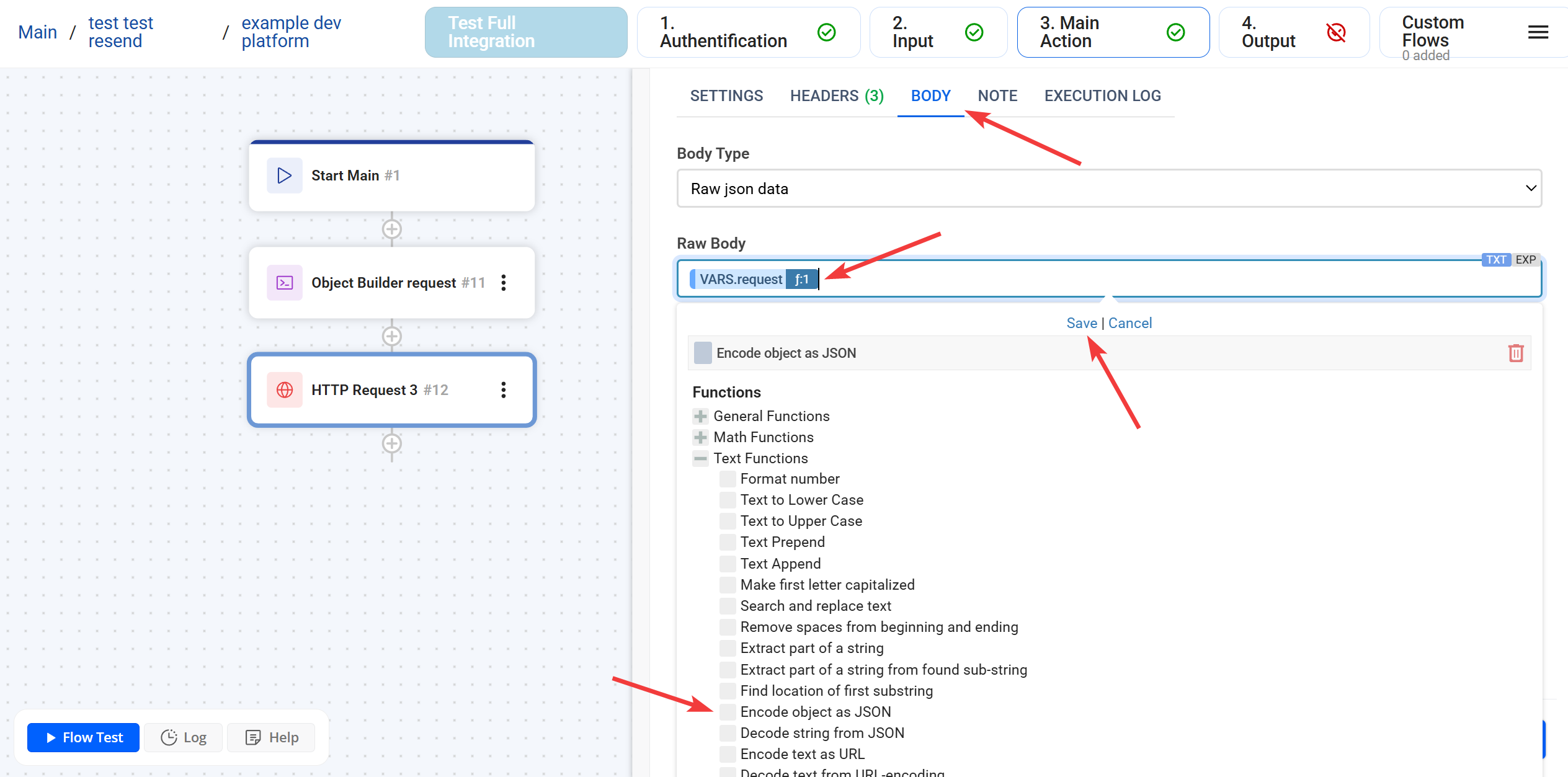This screenshot has height=777, width=1568.
Task: Check Text to Upper Case function
Action: 728,521
